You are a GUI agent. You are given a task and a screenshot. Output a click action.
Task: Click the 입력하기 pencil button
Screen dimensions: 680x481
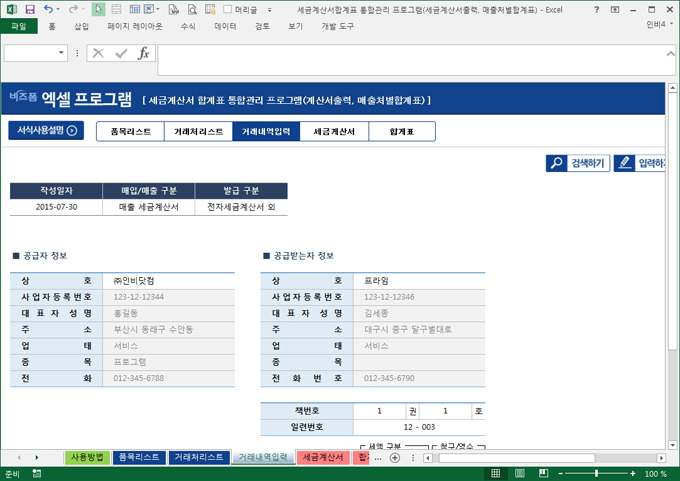[640, 163]
